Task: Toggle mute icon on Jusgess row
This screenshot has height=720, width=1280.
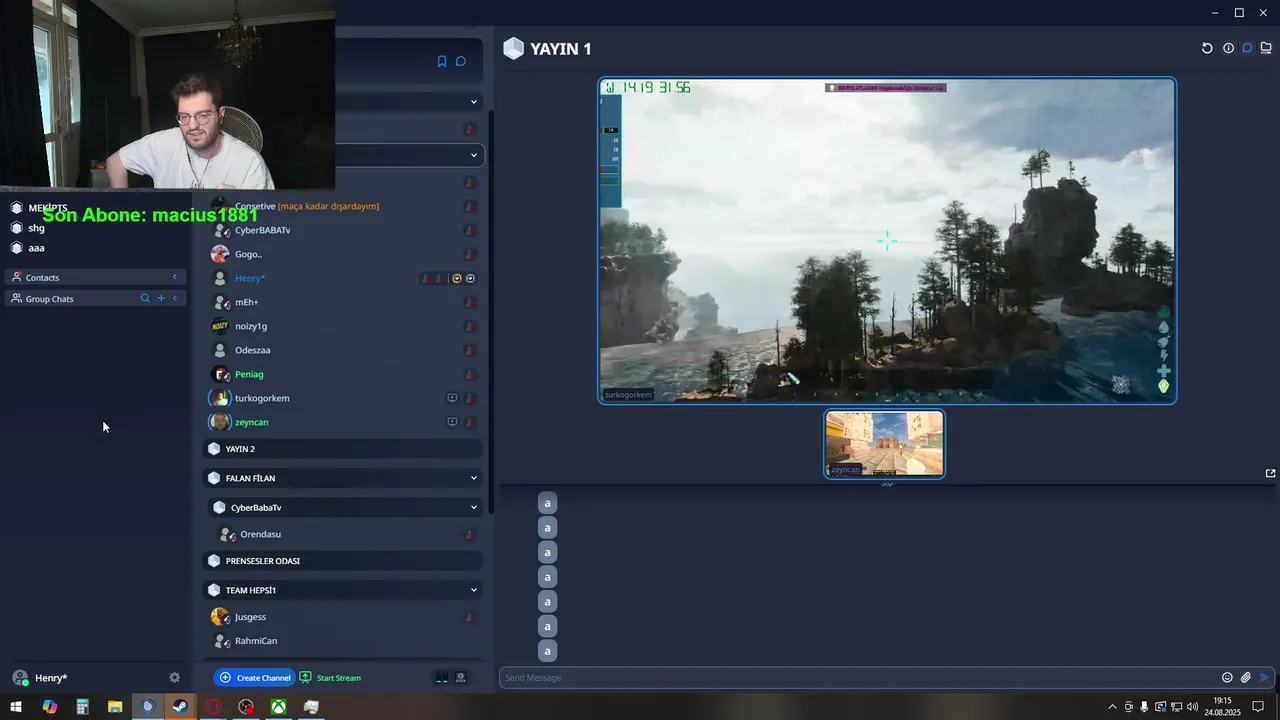Action: pyautogui.click(x=470, y=617)
